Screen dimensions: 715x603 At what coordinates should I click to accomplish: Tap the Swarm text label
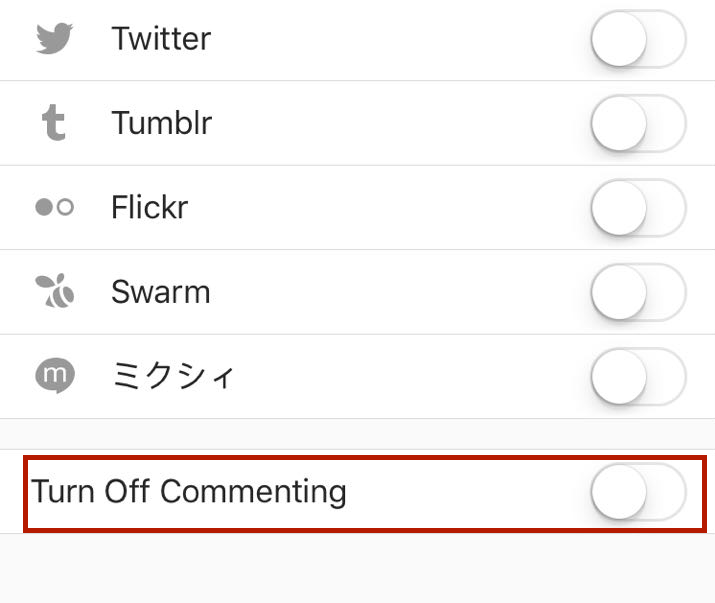tap(160, 292)
